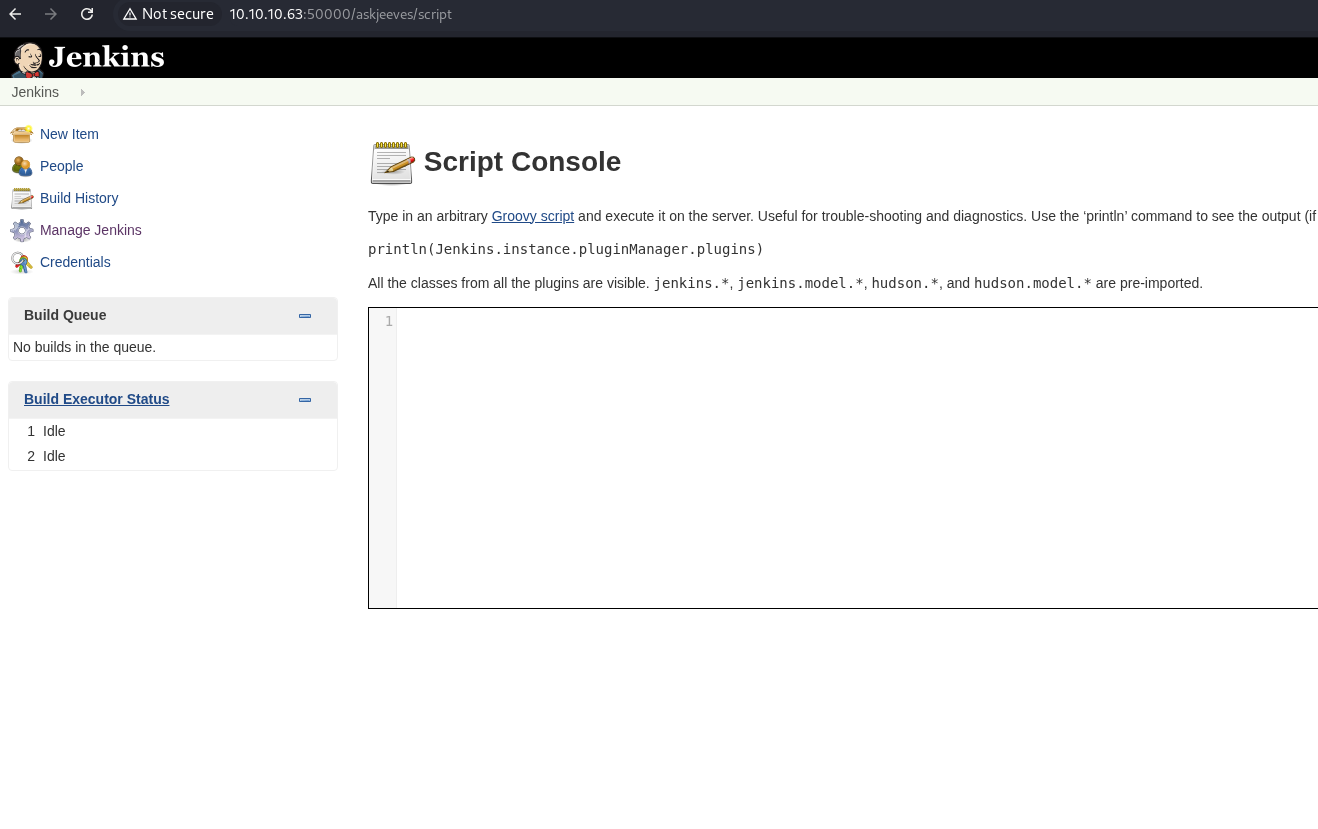Collapse the Build Executor Status panel

coord(305,400)
